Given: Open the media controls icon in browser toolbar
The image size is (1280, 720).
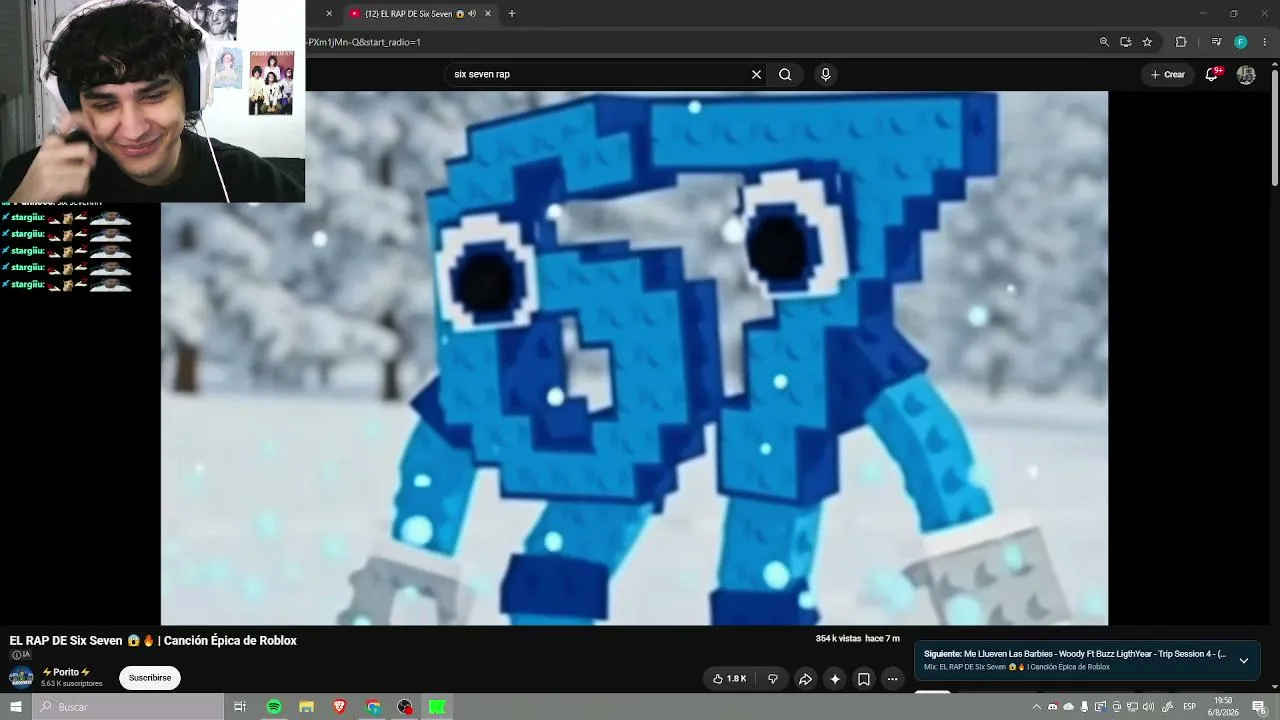Looking at the screenshot, I should [x=1216, y=42].
